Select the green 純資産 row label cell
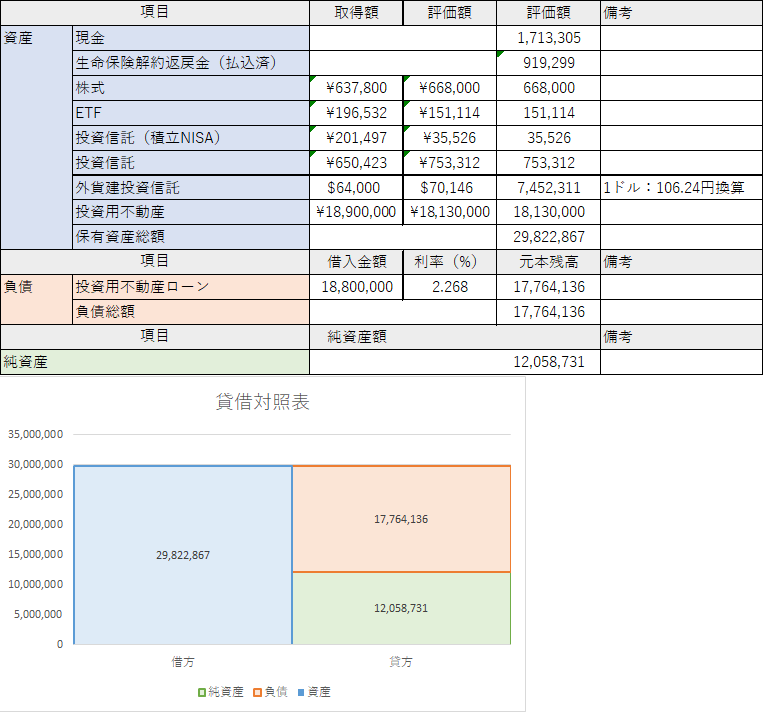This screenshot has height=714, width=764. (x=155, y=362)
